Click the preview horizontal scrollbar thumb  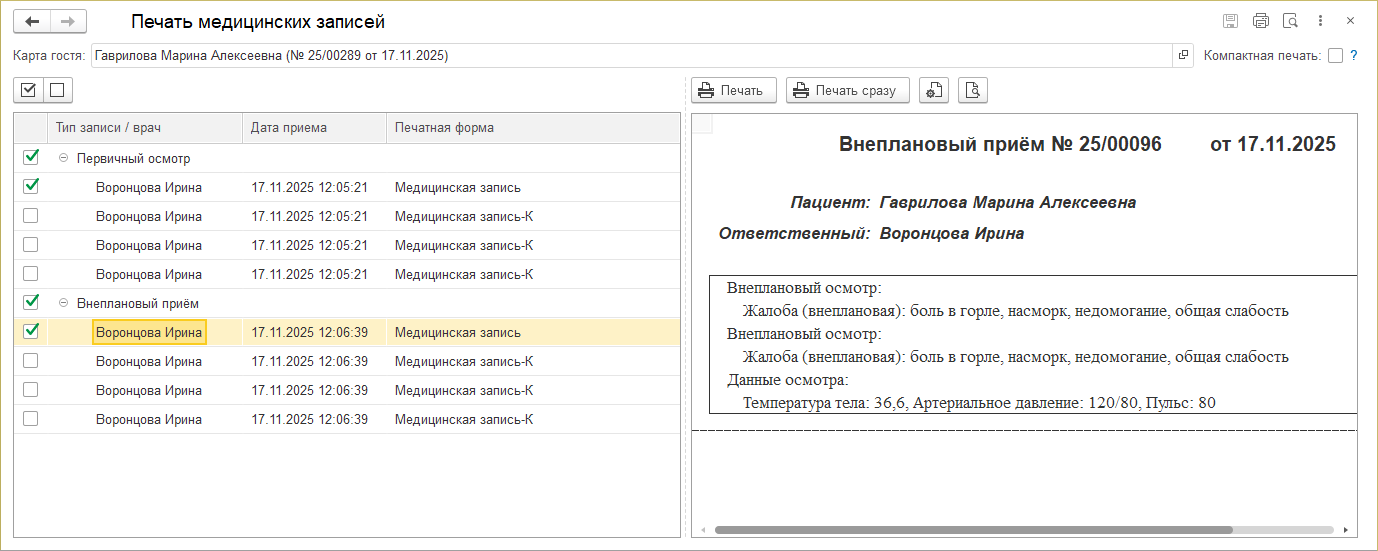[973, 530]
